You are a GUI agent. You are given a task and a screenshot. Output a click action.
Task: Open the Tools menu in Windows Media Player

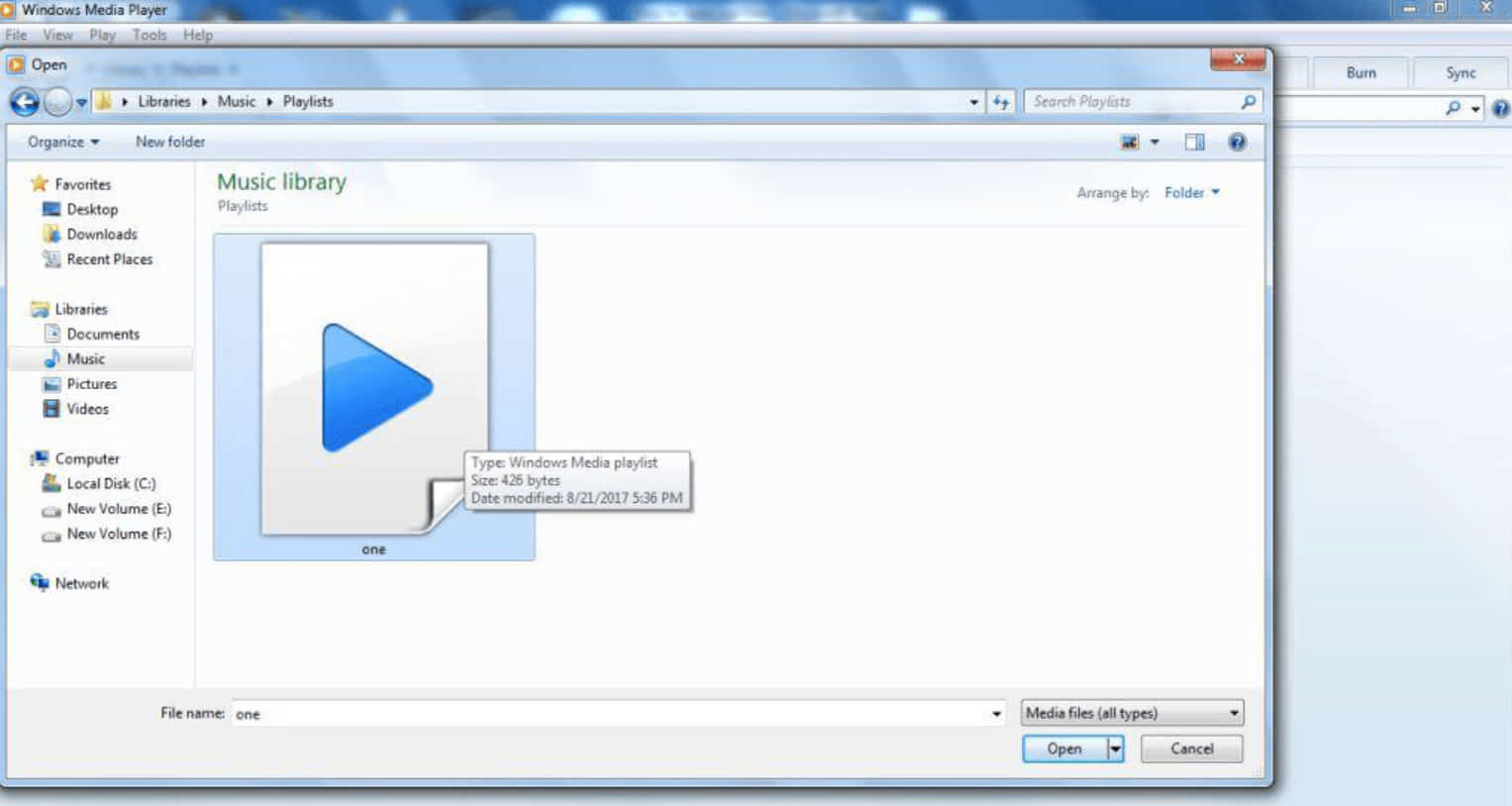[x=150, y=35]
